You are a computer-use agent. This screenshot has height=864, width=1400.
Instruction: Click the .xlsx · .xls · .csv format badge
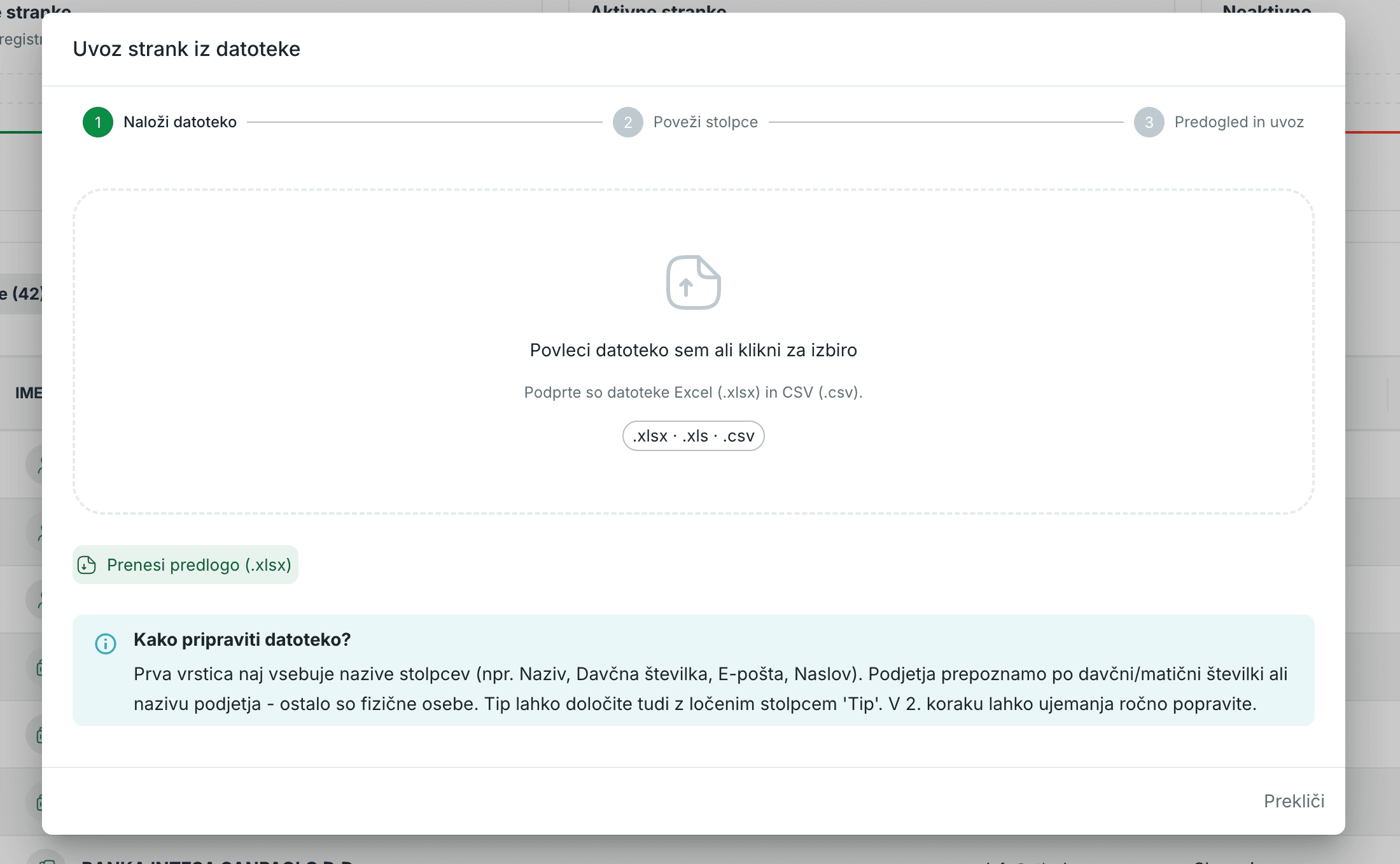tap(694, 436)
